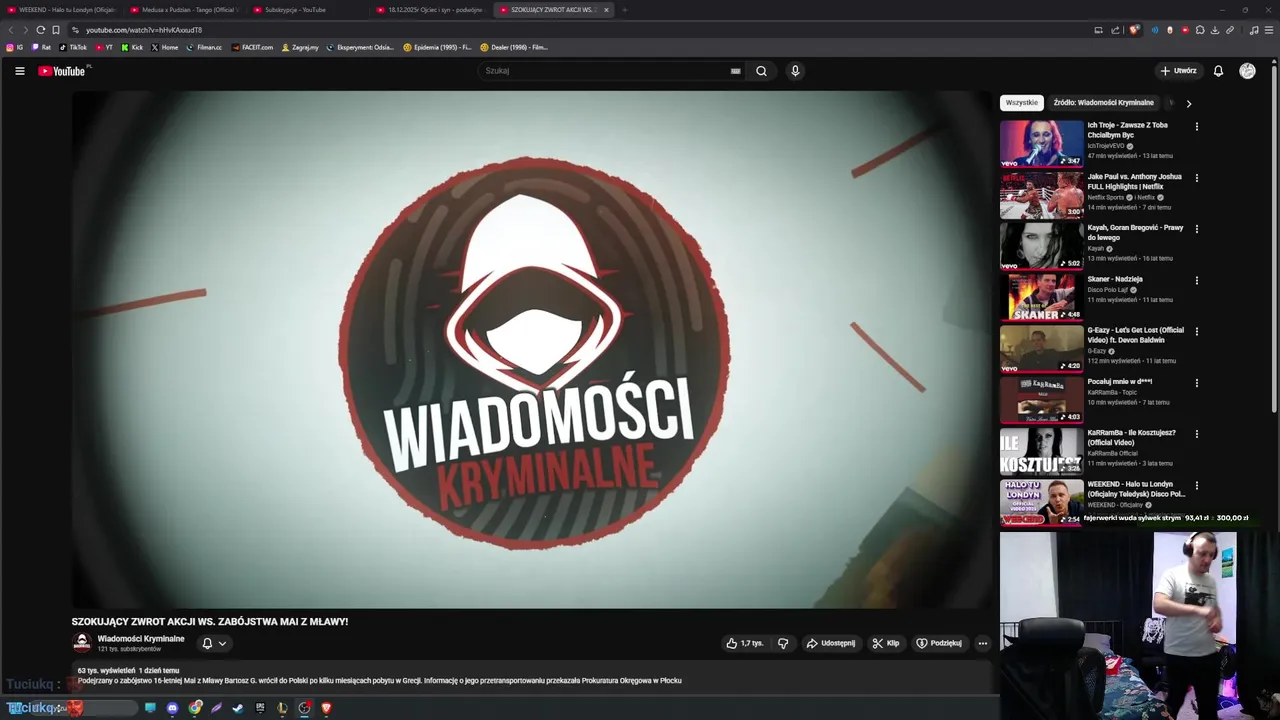
Task: Open options menu for Jake Paul vs. Anthony Joshua
Action: (x=1196, y=178)
